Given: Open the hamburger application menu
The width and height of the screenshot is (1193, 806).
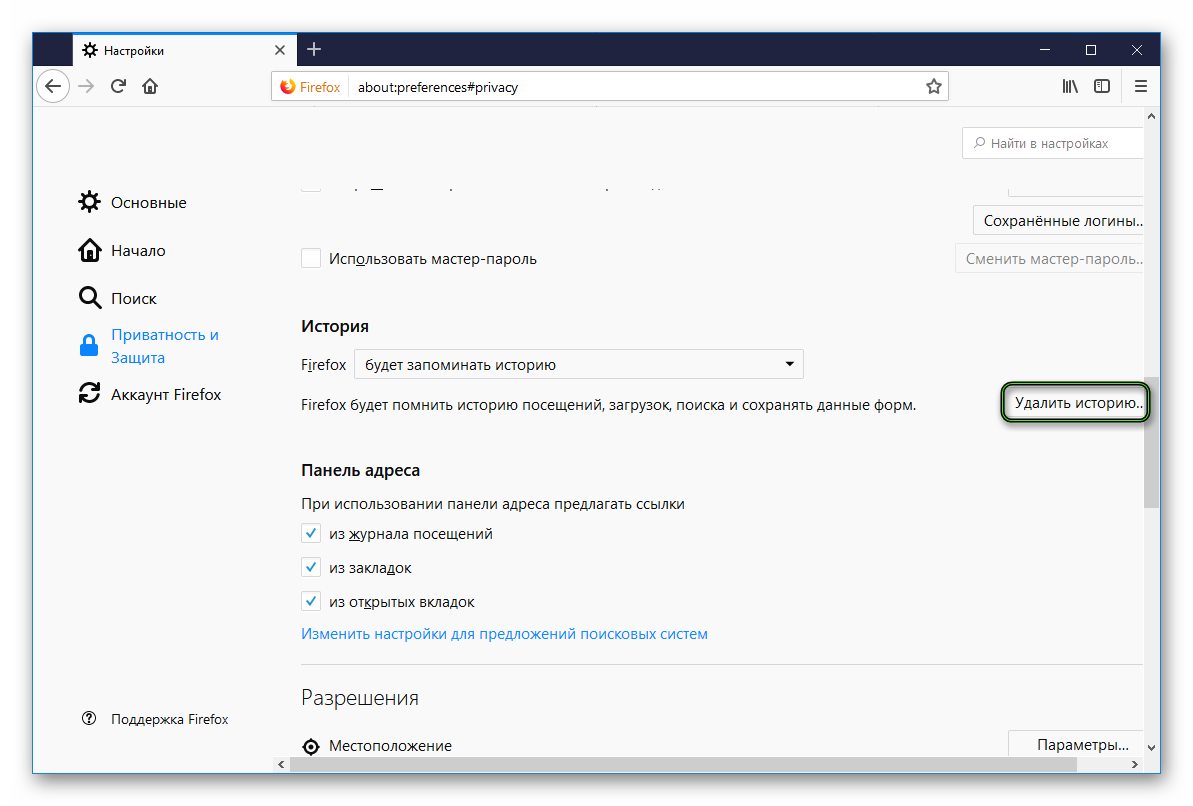Looking at the screenshot, I should tap(1141, 87).
